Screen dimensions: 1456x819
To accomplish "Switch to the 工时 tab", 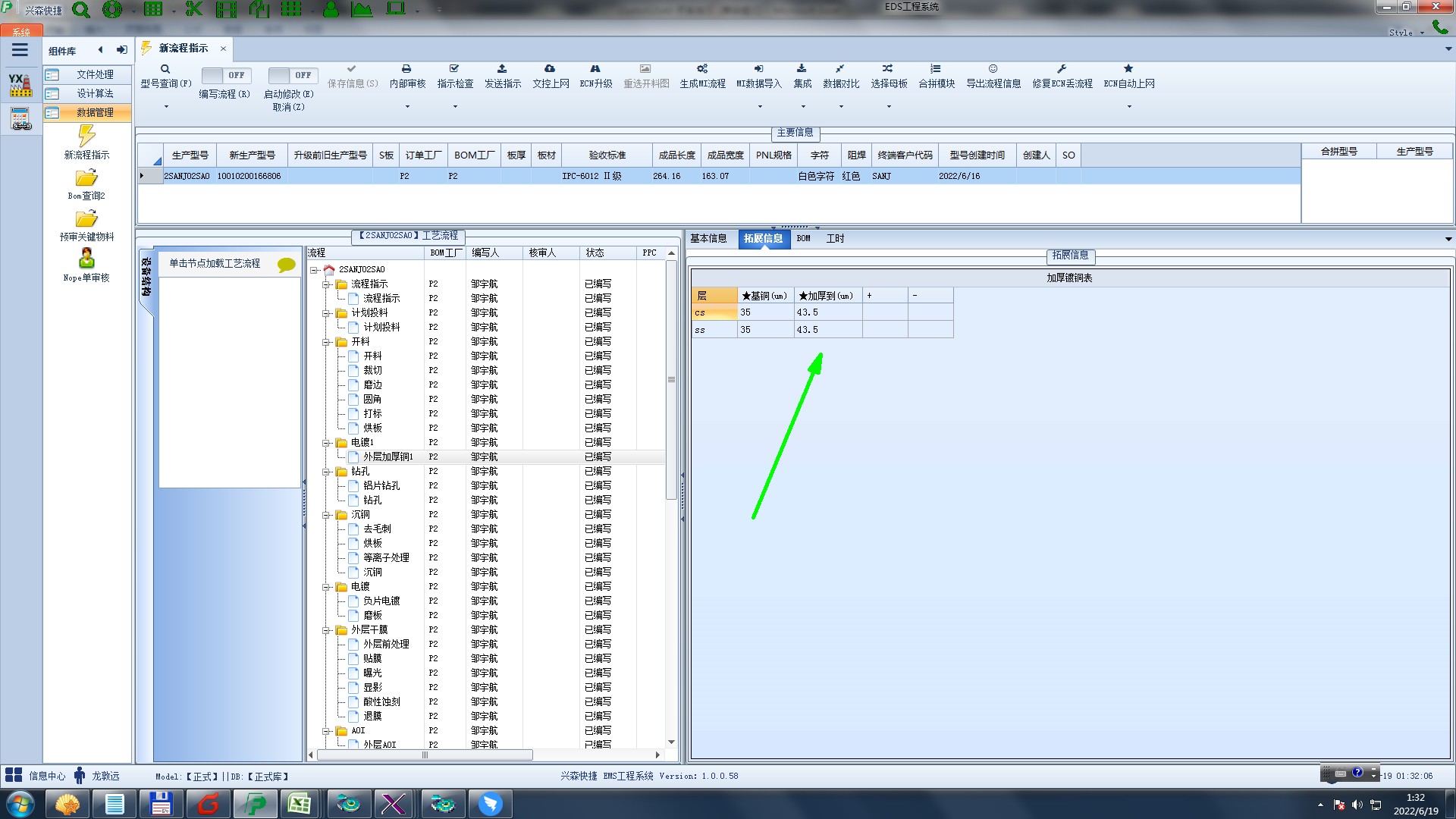I will pos(835,239).
